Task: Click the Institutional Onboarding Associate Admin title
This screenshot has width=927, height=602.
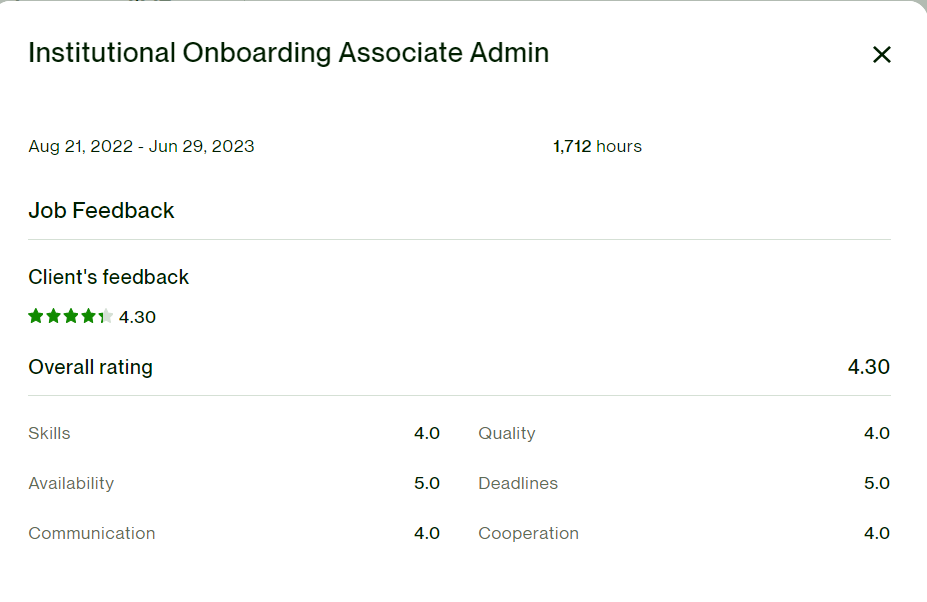Action: coord(288,53)
